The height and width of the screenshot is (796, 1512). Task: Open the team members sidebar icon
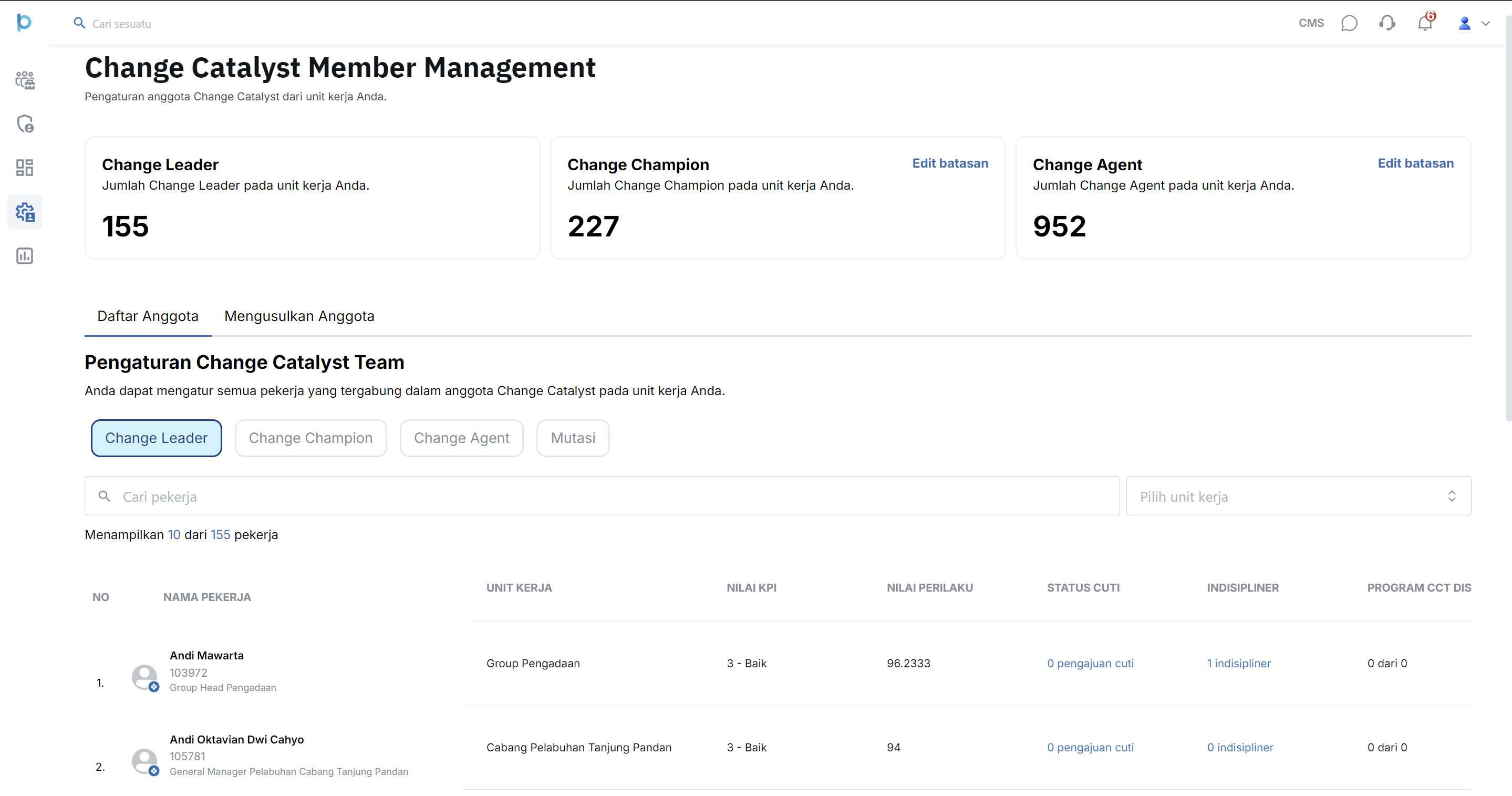pos(25,80)
